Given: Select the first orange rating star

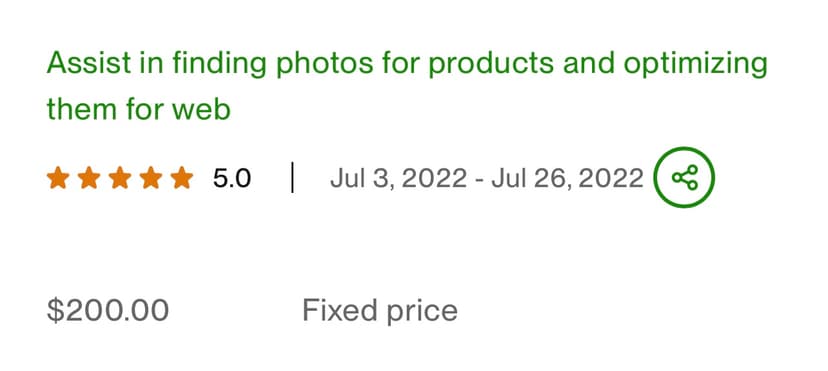Looking at the screenshot, I should click(58, 178).
